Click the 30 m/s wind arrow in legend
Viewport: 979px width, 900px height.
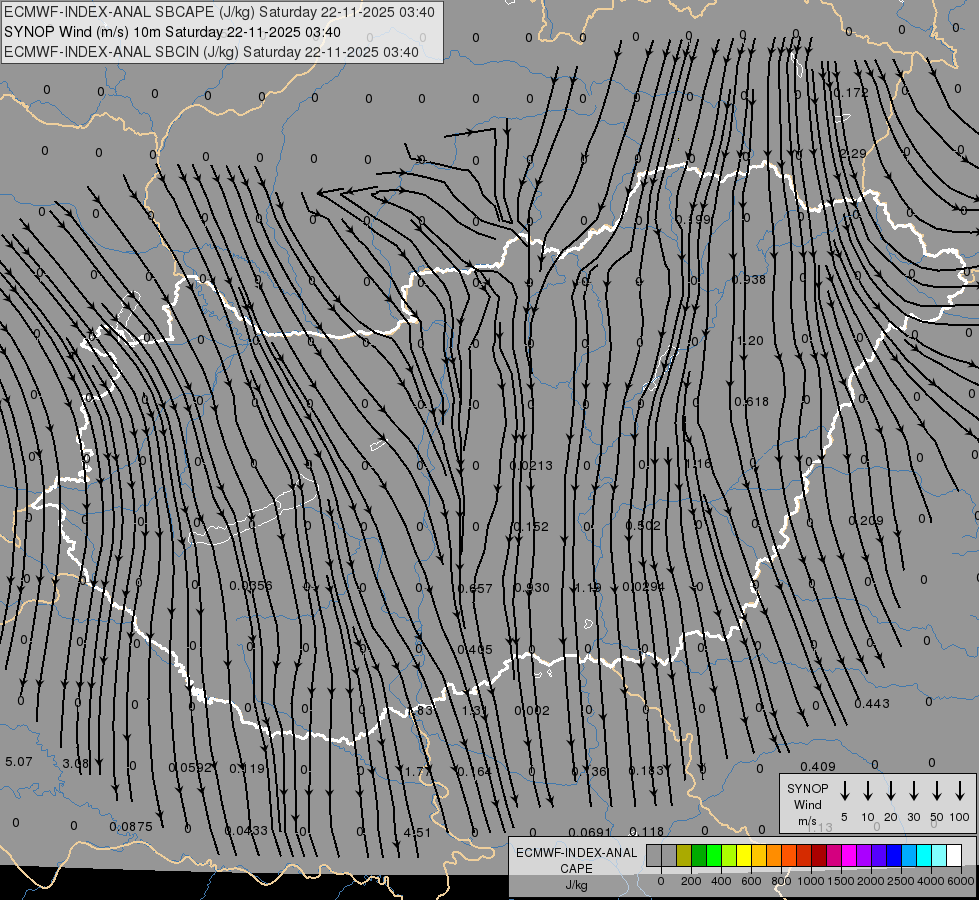tap(914, 791)
